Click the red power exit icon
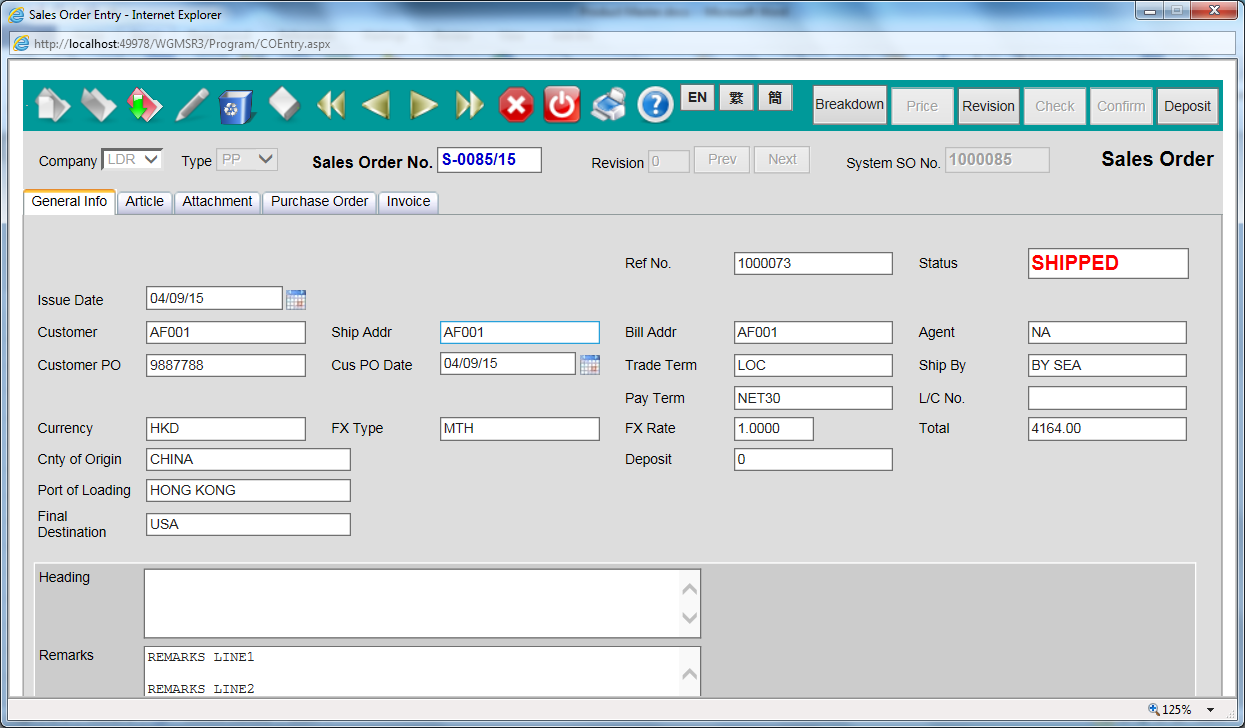Screen dimensions: 1245x728 (562, 105)
